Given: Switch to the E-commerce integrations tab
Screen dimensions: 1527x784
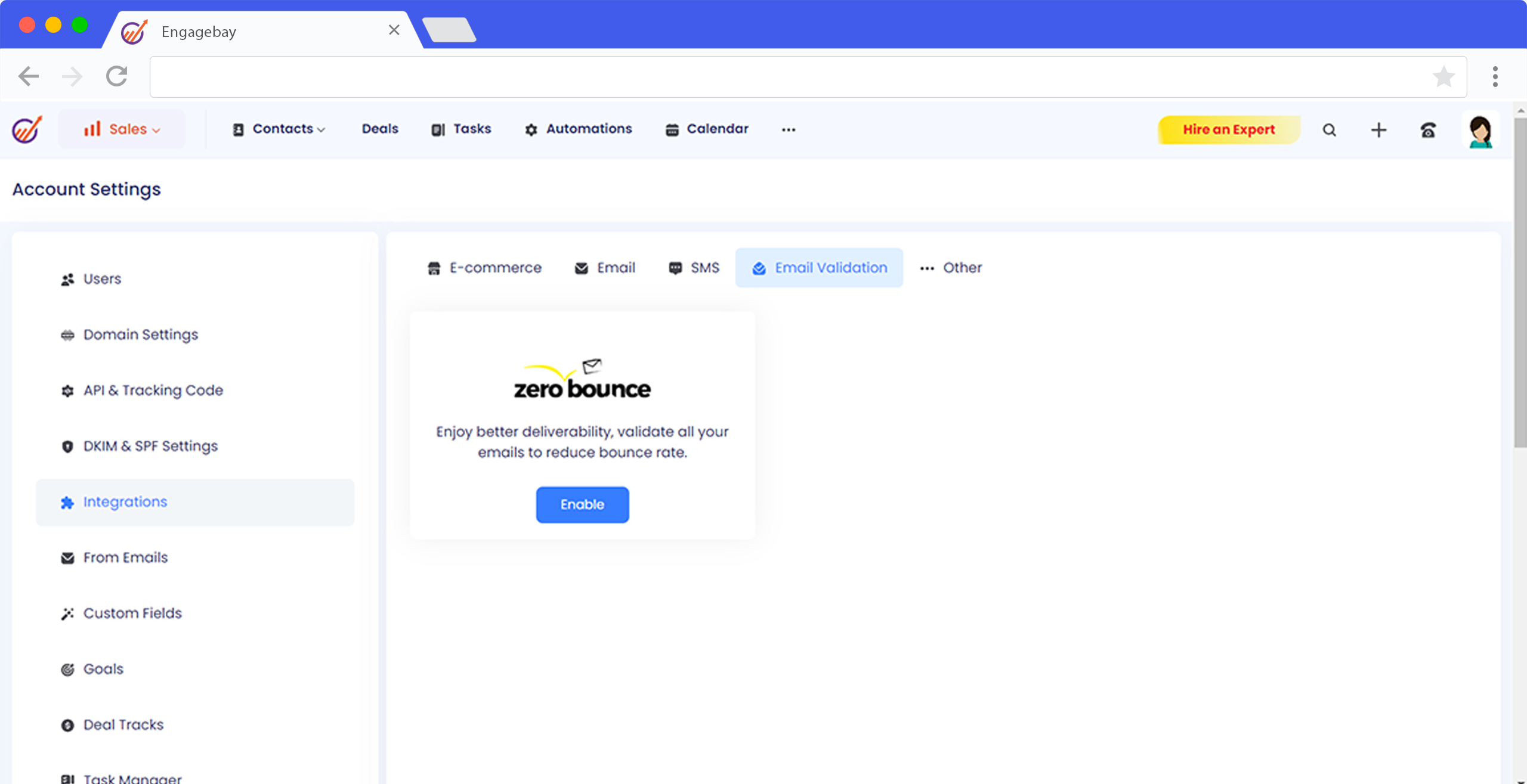Looking at the screenshot, I should click(x=484, y=268).
